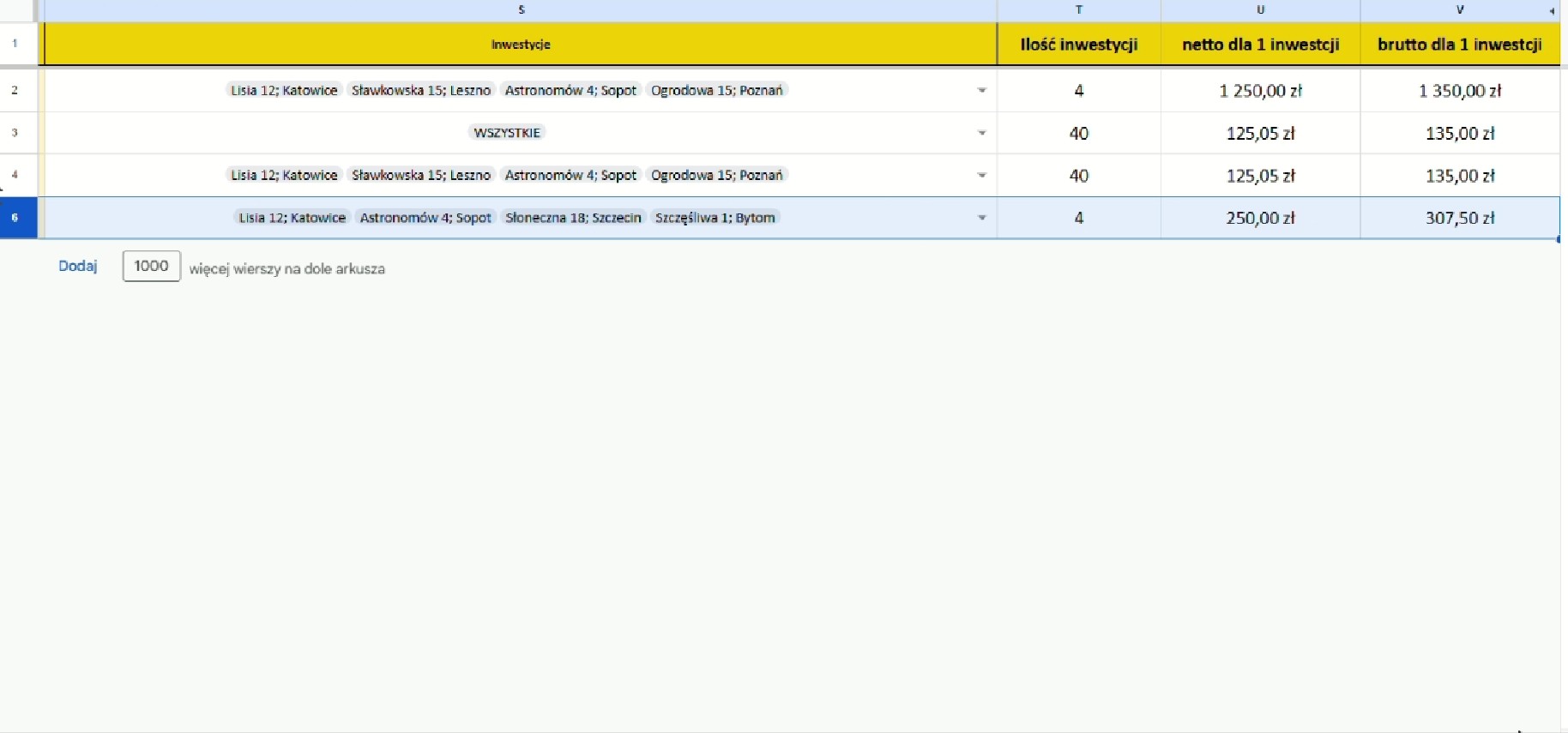The width and height of the screenshot is (1568, 733).
Task: Click Astronomów 4; Sopot chip in row 6
Action: 425,218
